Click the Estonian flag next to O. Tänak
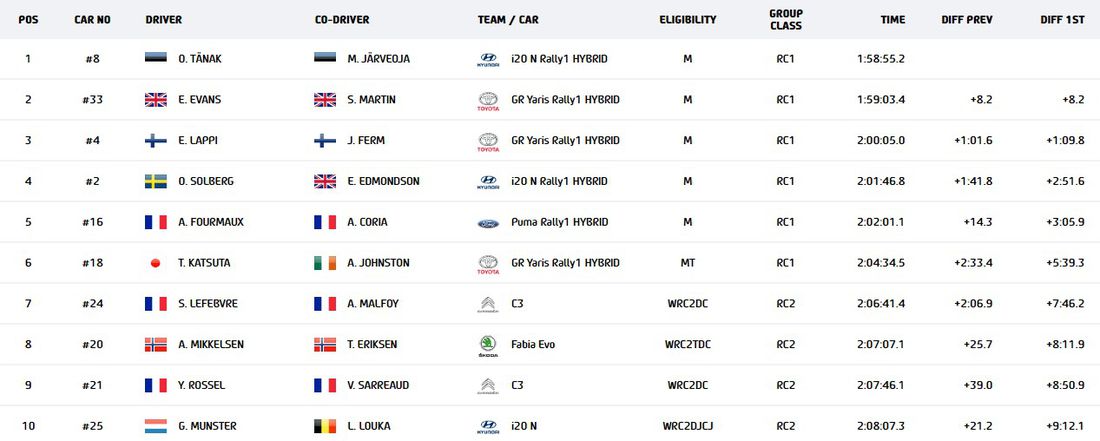The height and width of the screenshot is (441, 1100). (x=156, y=58)
